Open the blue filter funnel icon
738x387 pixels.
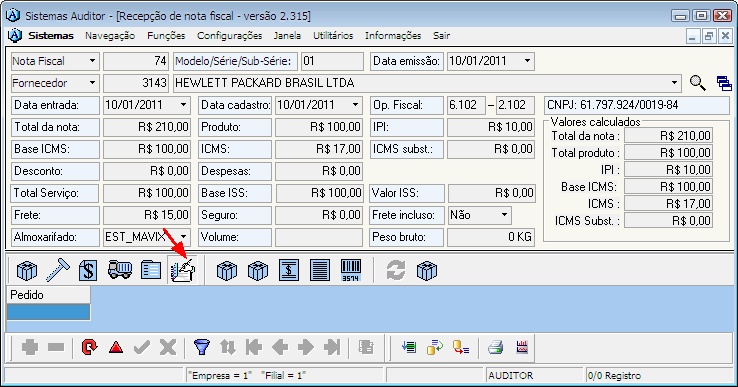click(202, 347)
